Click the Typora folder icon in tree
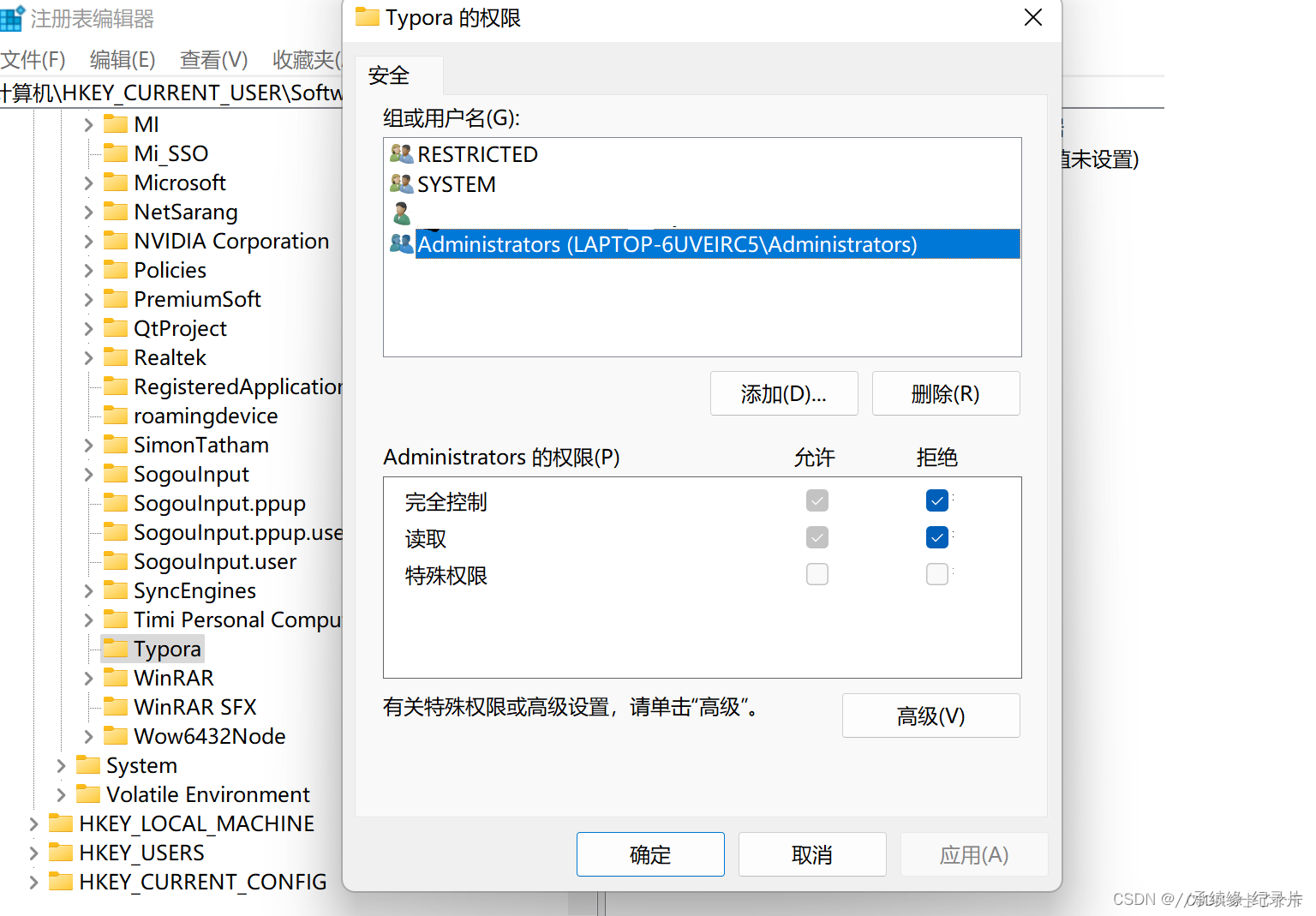Viewport: 1316px width, 916px height. pos(116,649)
